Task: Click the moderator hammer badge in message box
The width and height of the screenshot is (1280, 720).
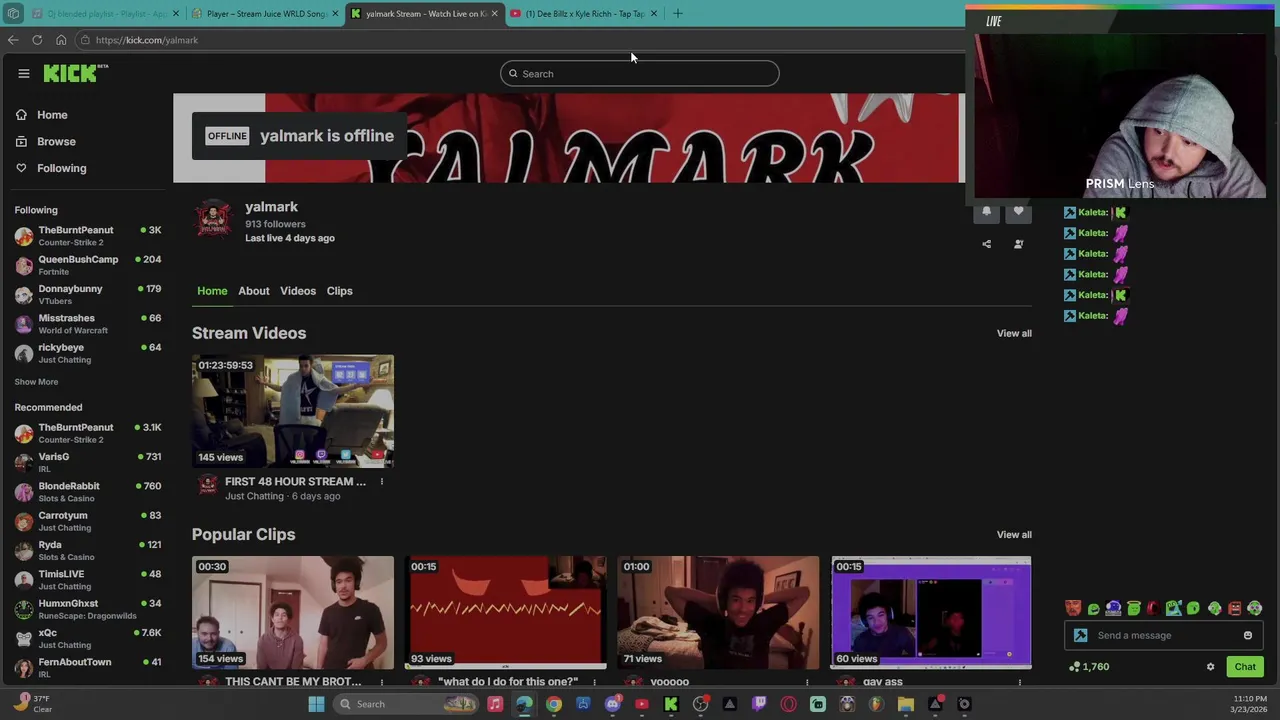Action: [1080, 635]
